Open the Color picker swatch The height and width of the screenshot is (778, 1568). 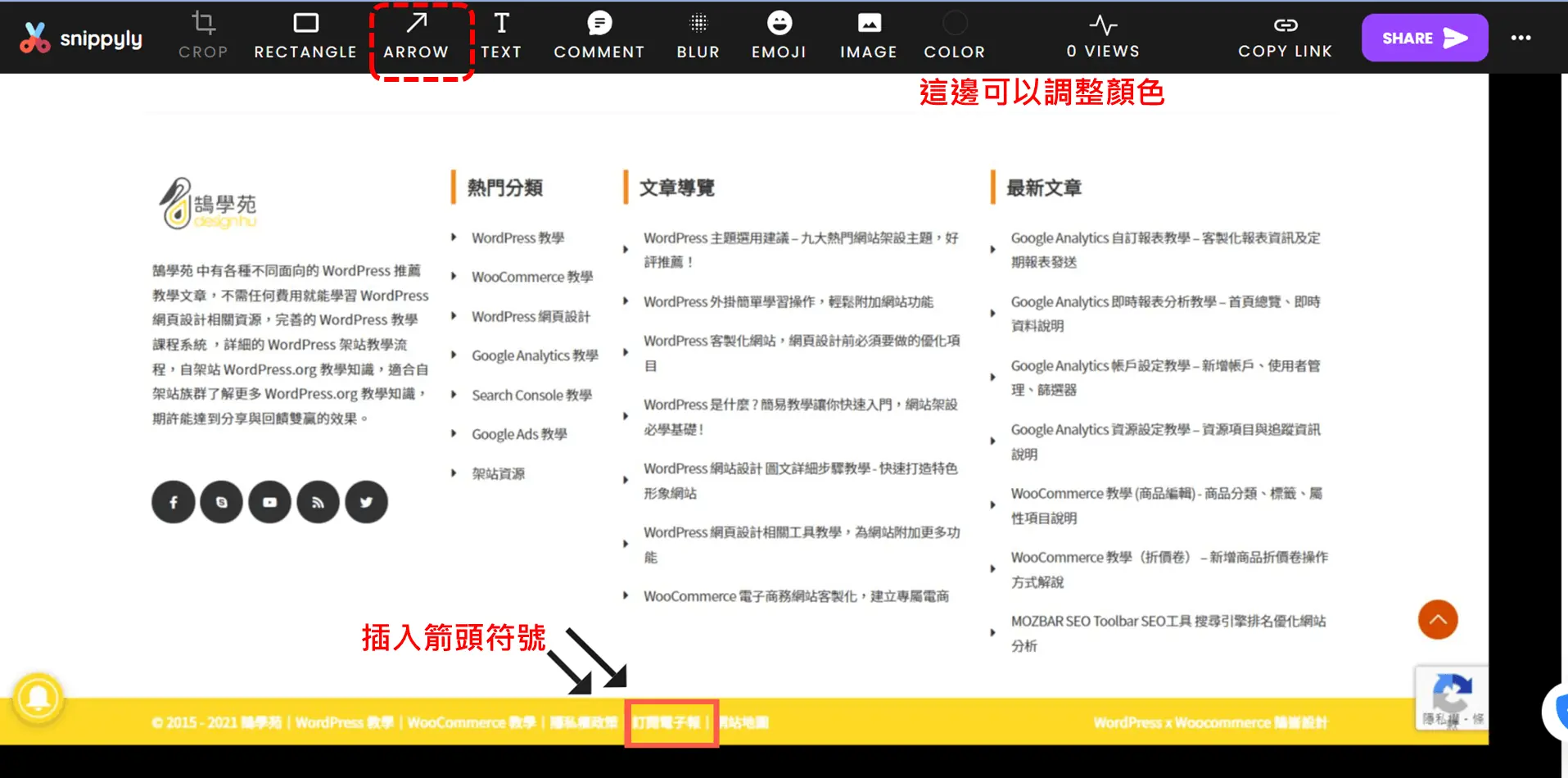pos(955,36)
